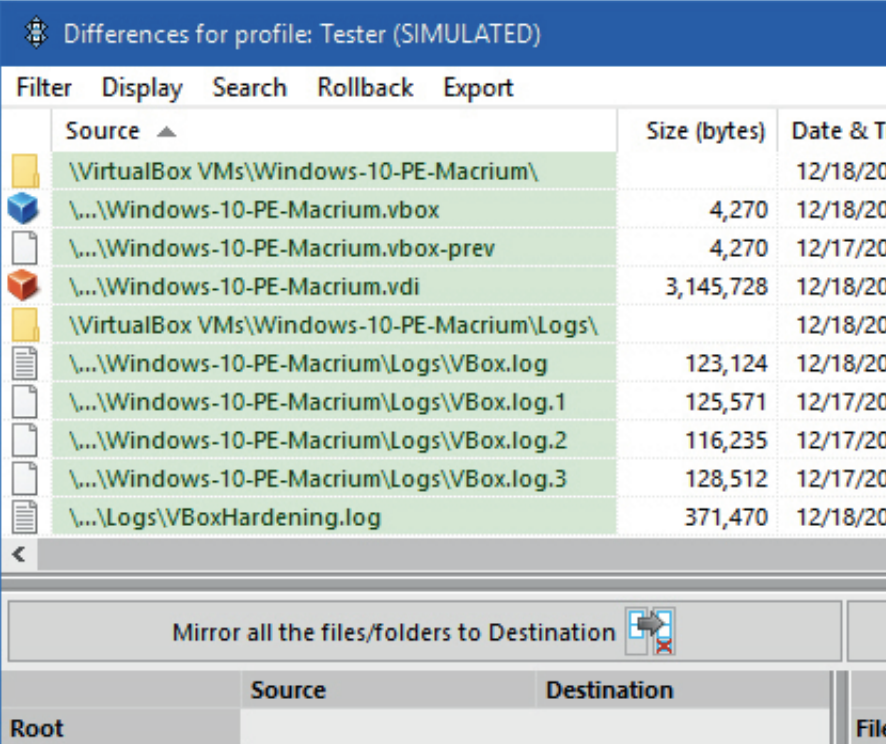Open the Filter menu
Image resolution: width=886 pixels, height=744 pixels.
click(x=44, y=88)
